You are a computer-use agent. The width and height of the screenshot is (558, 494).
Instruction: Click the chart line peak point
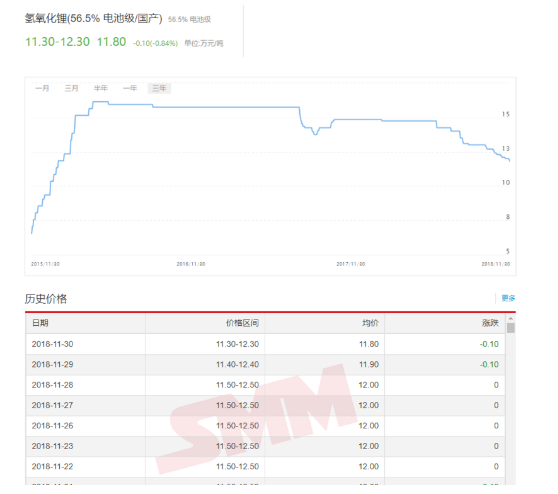tap(100, 102)
